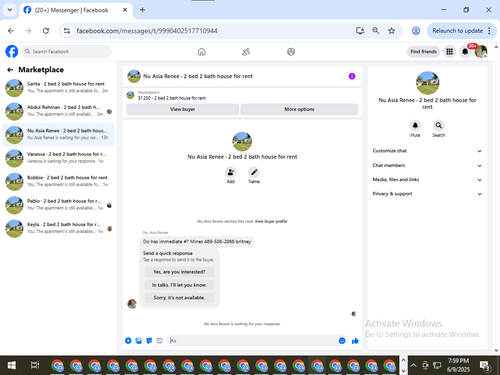Open the Groups icon in top navigation

[x=291, y=52]
